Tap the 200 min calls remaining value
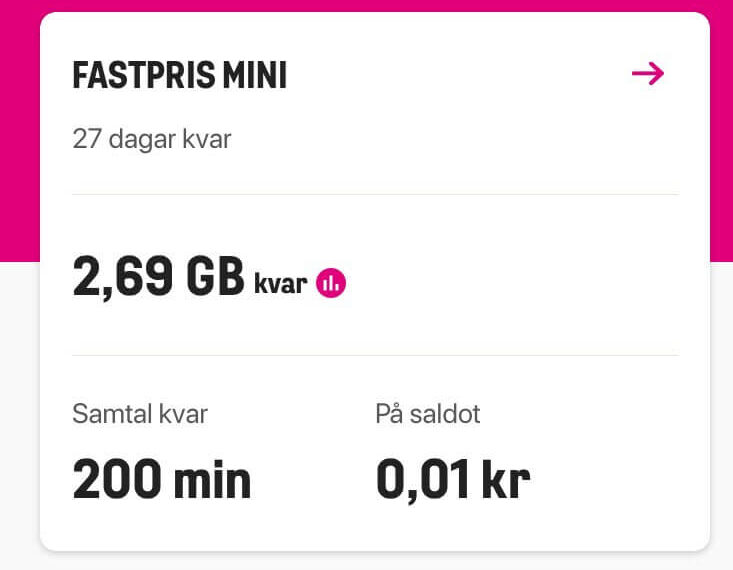The height and width of the screenshot is (570, 733). pos(162,479)
